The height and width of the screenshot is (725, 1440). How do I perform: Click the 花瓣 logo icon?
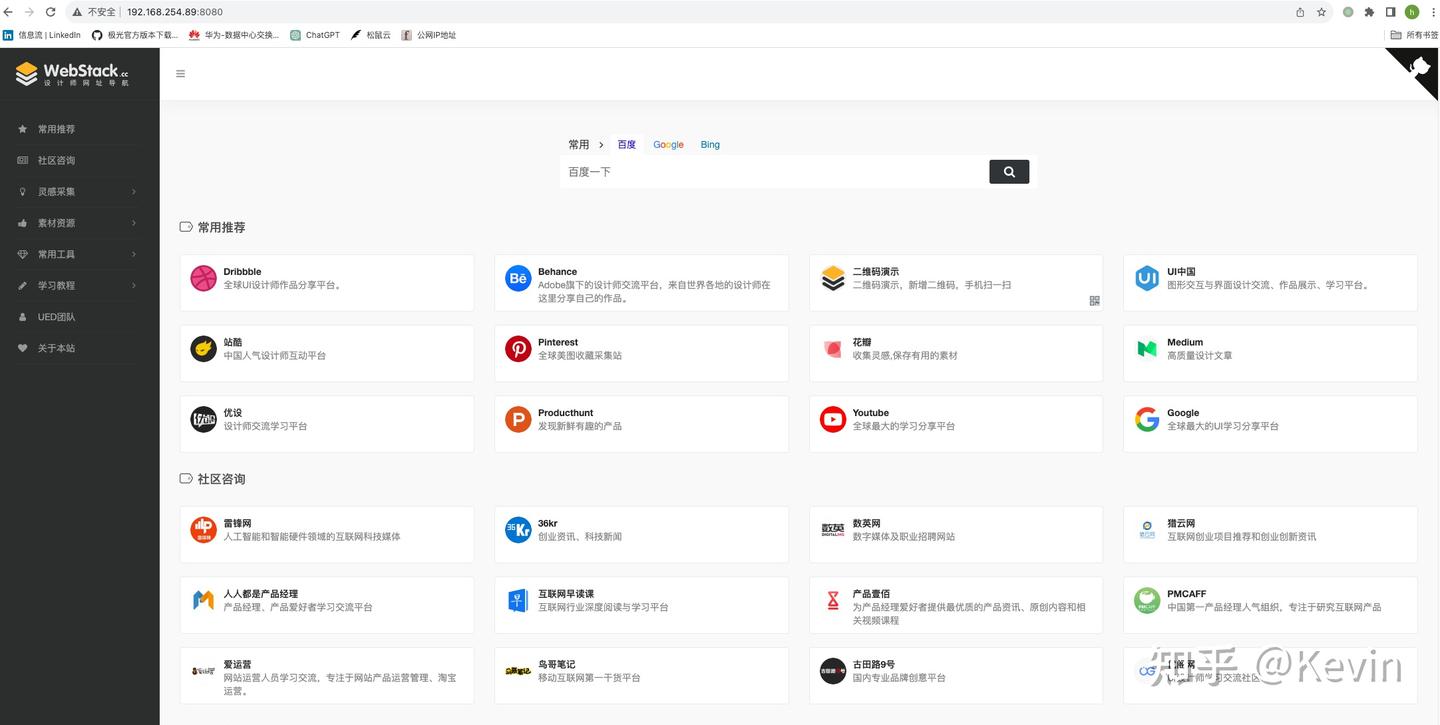(x=833, y=349)
